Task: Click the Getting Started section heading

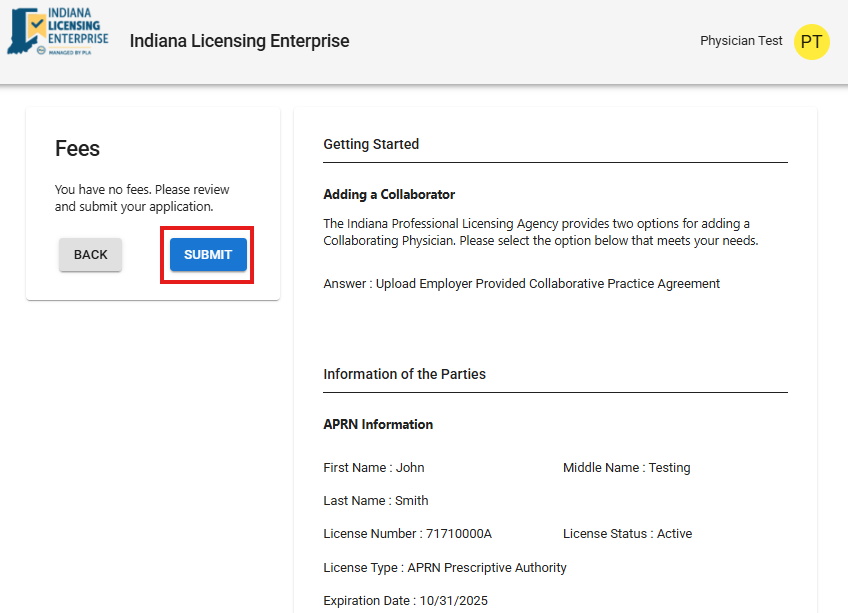Action: tap(371, 144)
